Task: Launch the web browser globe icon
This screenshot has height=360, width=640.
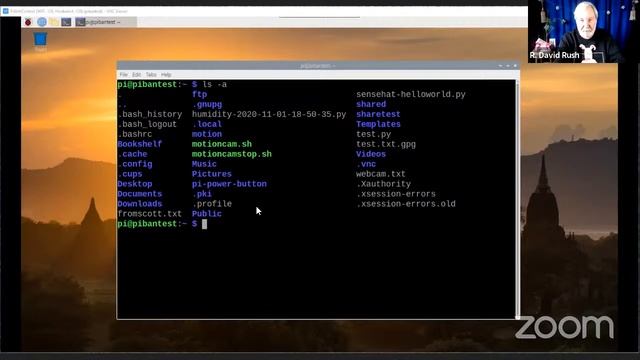Action: point(42,22)
